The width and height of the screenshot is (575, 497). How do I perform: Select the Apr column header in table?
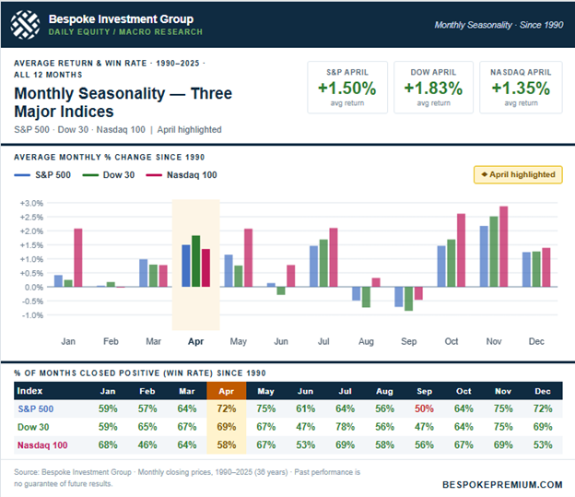click(226, 391)
